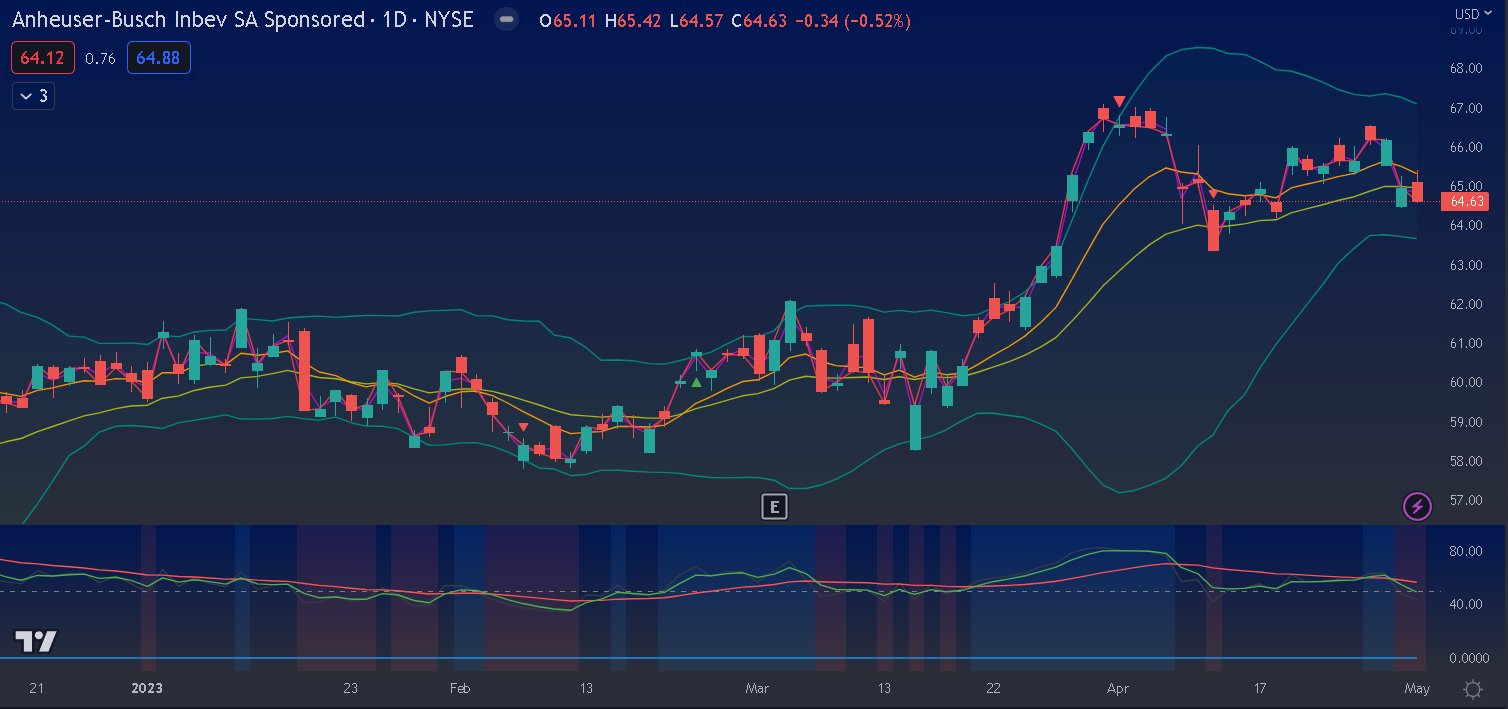Click the 67.00 price axis label
This screenshot has width=1508, height=709.
coord(1466,108)
